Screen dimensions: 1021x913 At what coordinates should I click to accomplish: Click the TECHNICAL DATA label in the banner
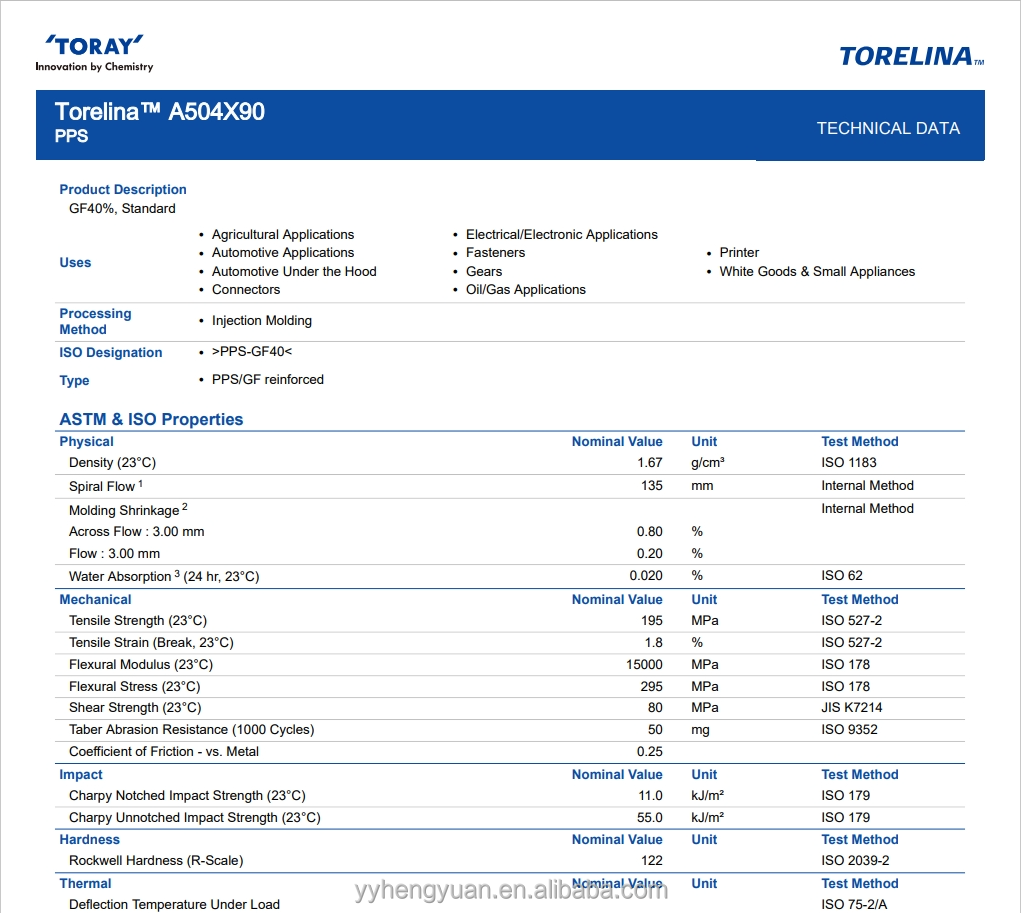pos(887,128)
